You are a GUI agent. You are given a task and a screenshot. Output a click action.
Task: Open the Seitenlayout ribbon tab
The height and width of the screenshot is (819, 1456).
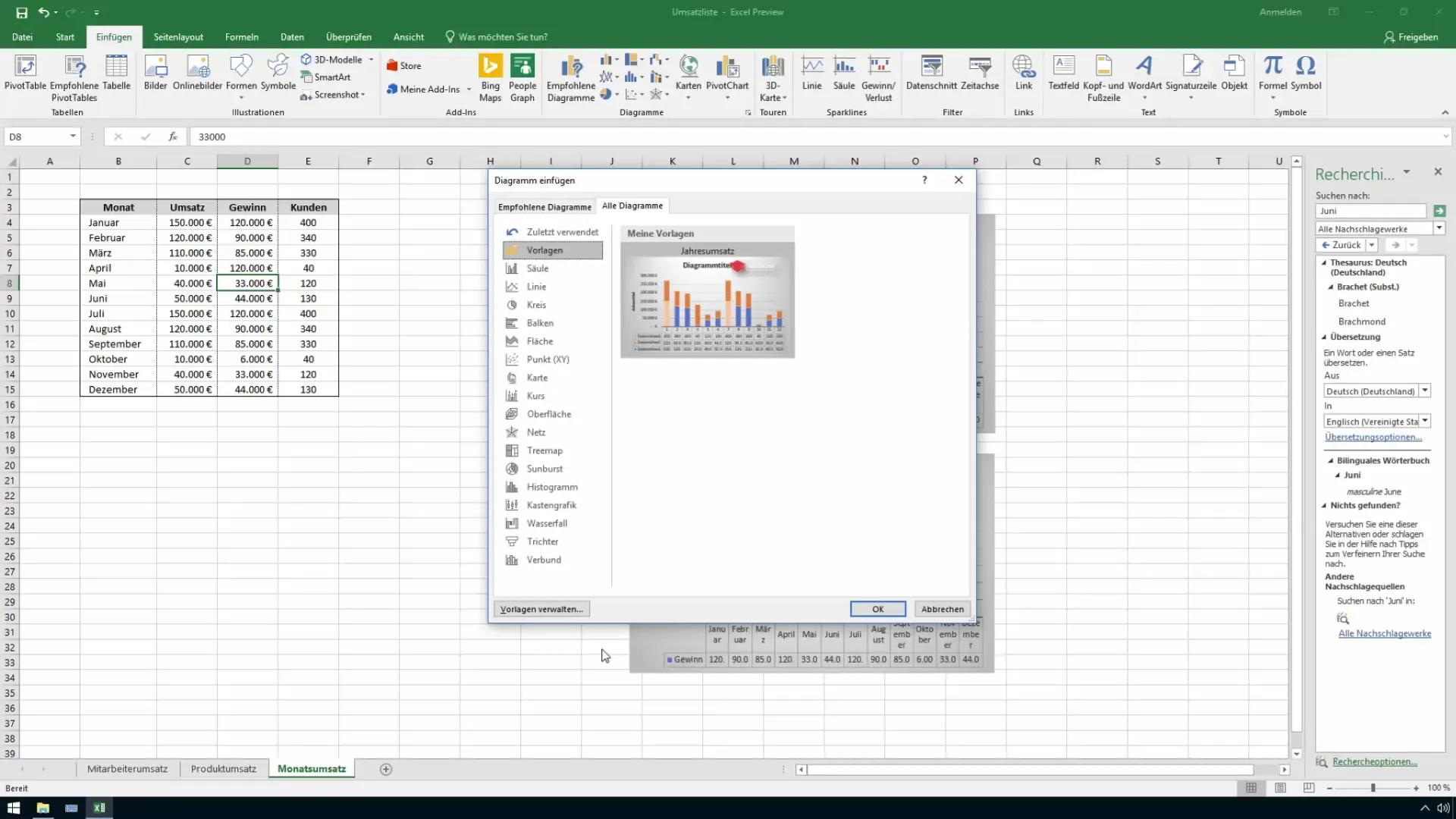178,36
